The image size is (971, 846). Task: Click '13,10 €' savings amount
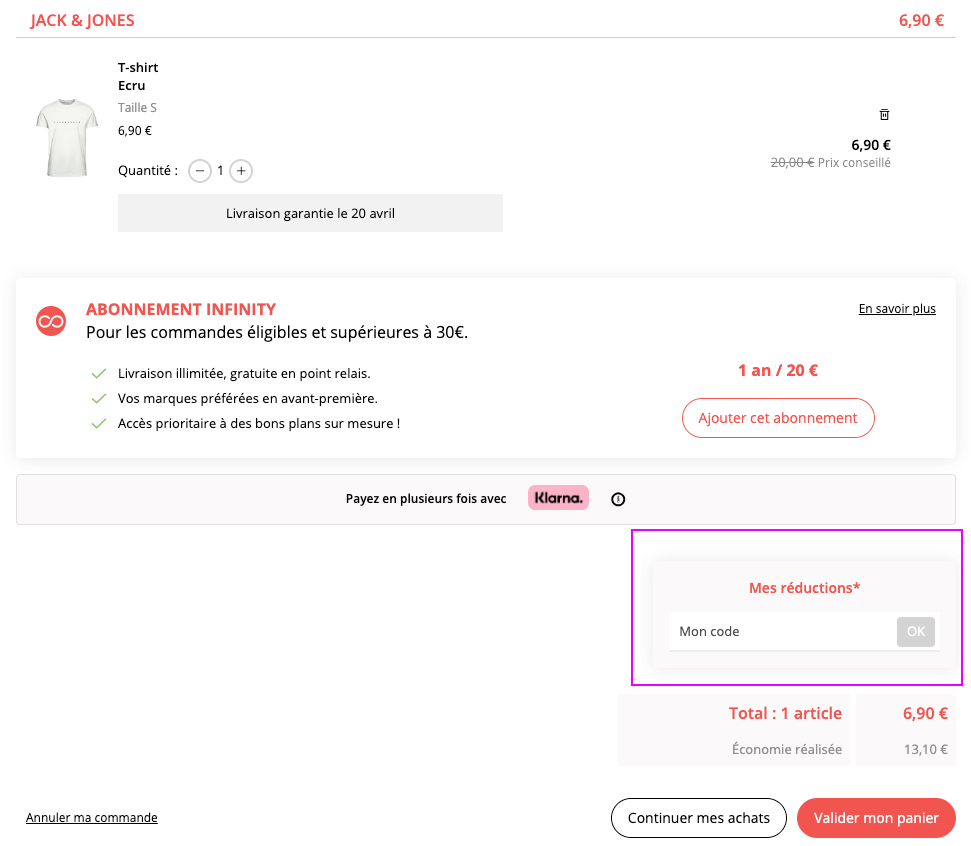[926, 749]
